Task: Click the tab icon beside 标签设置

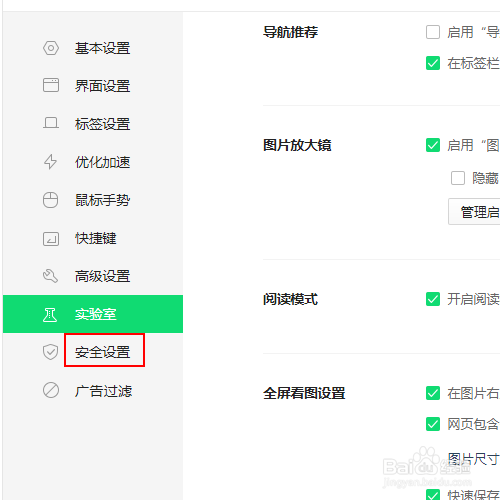Action: [x=51, y=123]
